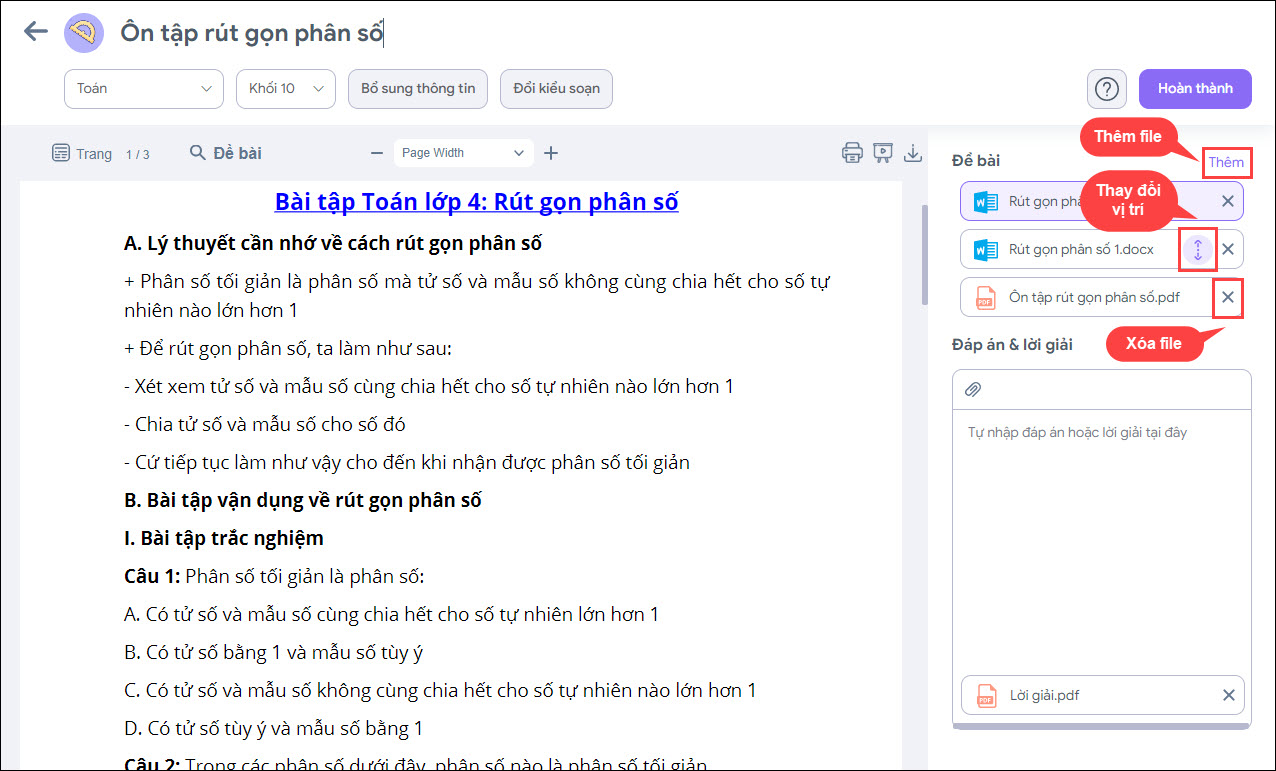The width and height of the screenshot is (1276, 771).
Task: Click the search magnifier icon
Action: (197, 153)
